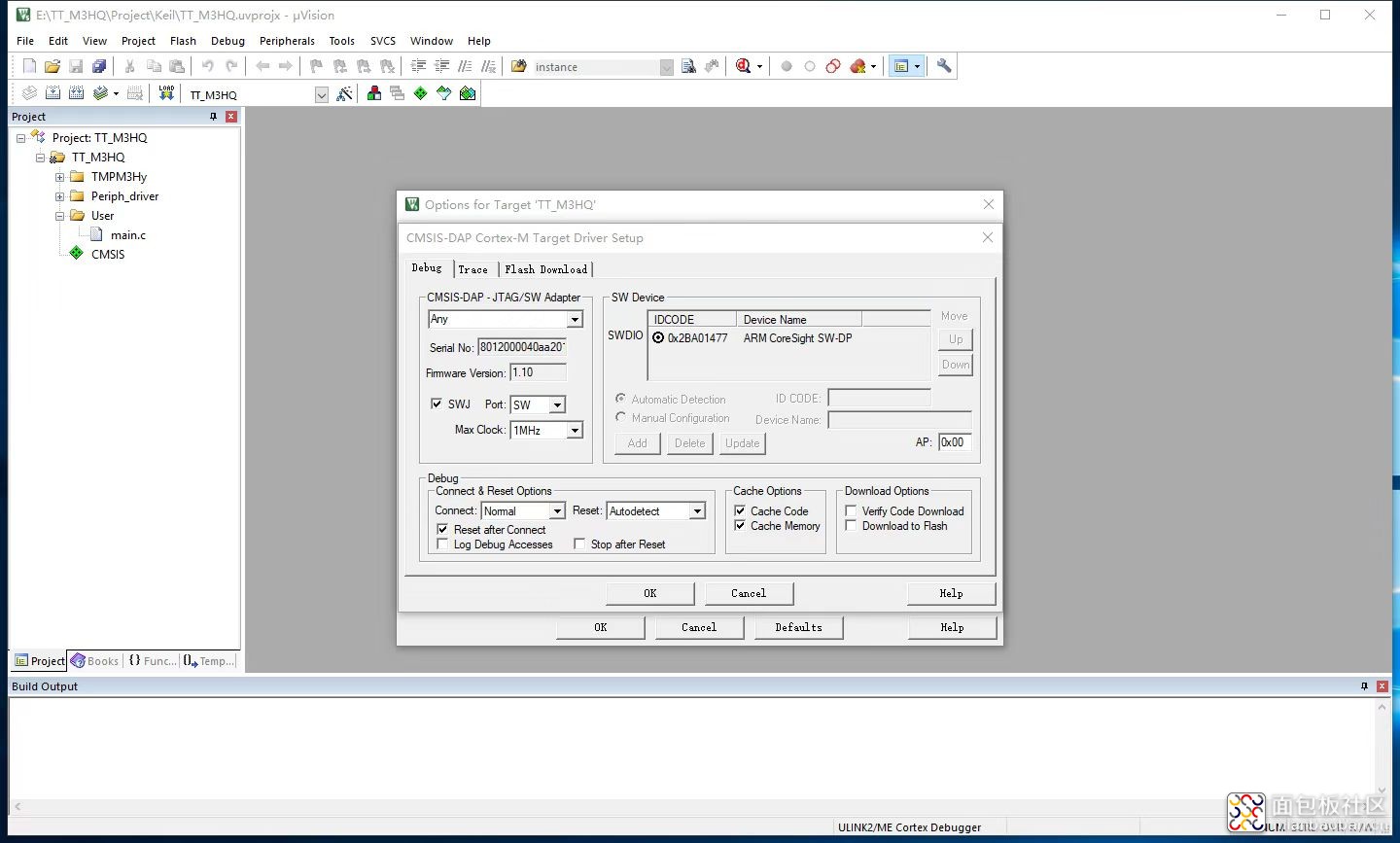Click the Insert Breakpoint red dot icon

[x=787, y=66]
